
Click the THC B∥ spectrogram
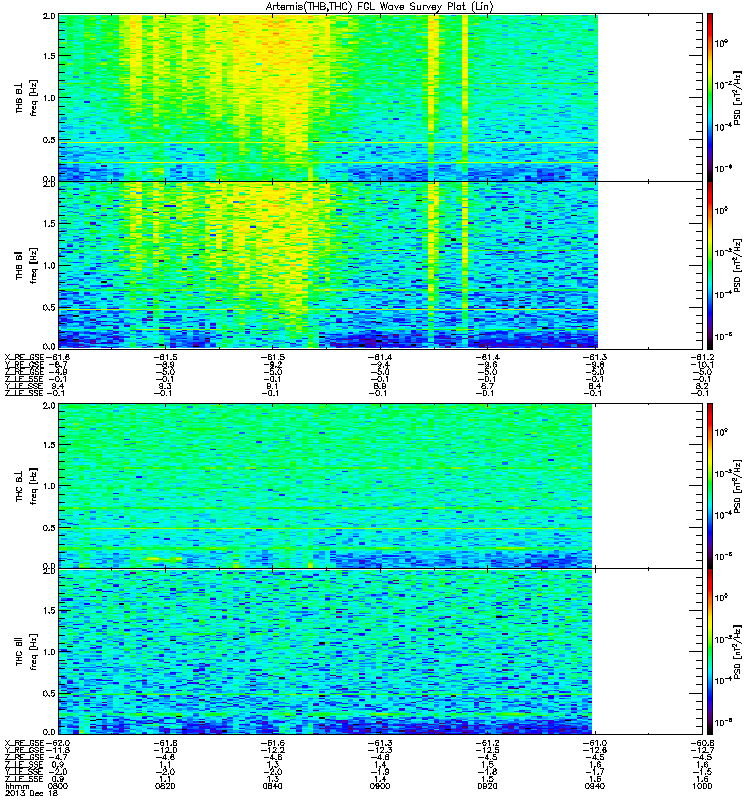click(x=326, y=652)
